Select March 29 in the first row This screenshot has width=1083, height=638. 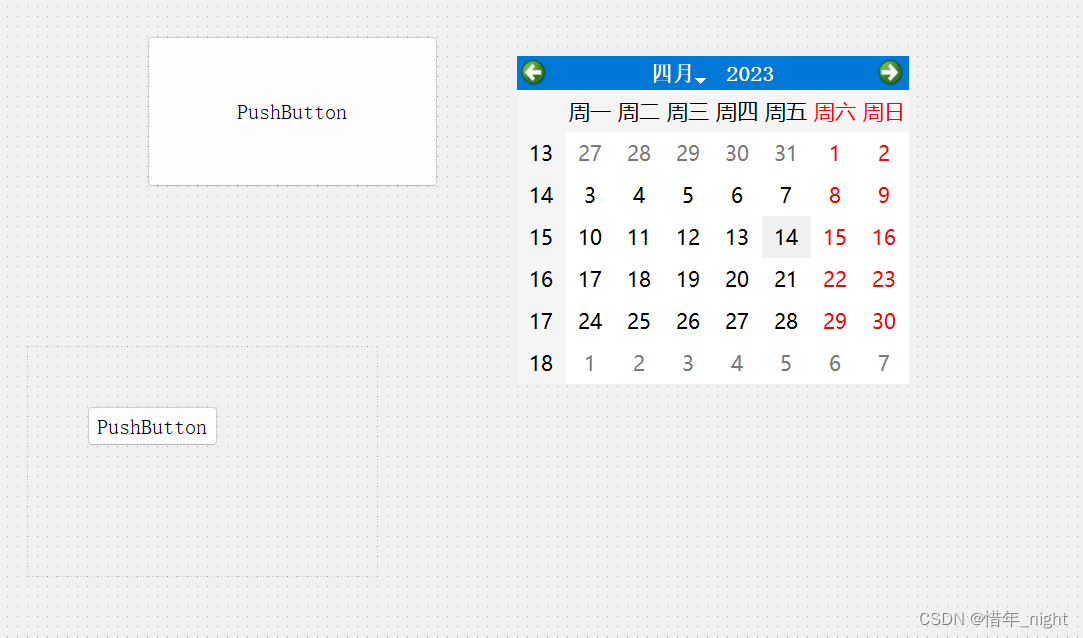pos(688,153)
